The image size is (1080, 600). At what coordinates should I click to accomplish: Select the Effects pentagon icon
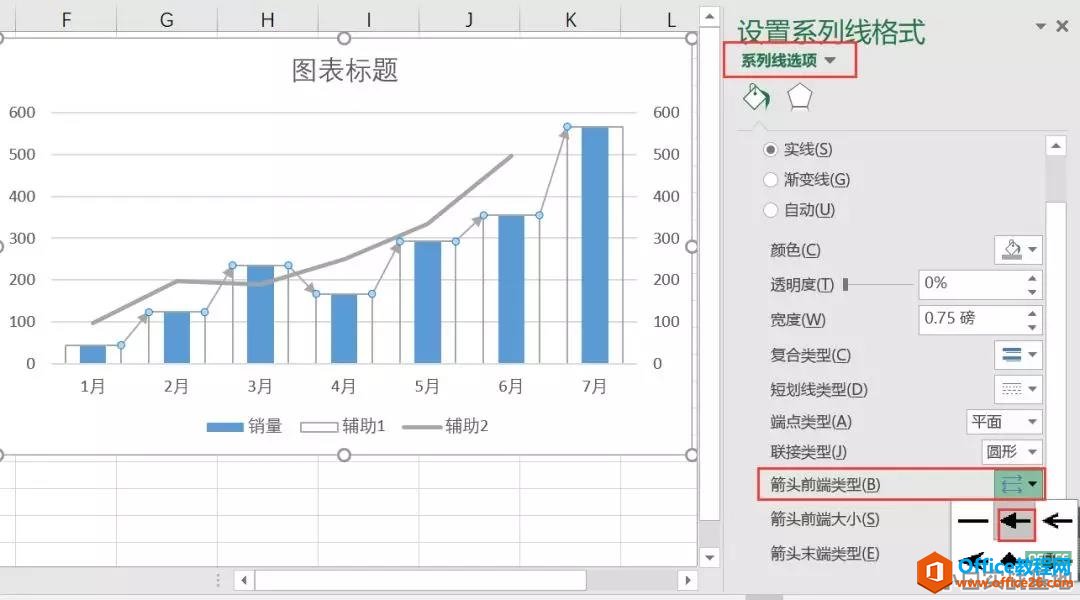click(x=801, y=96)
